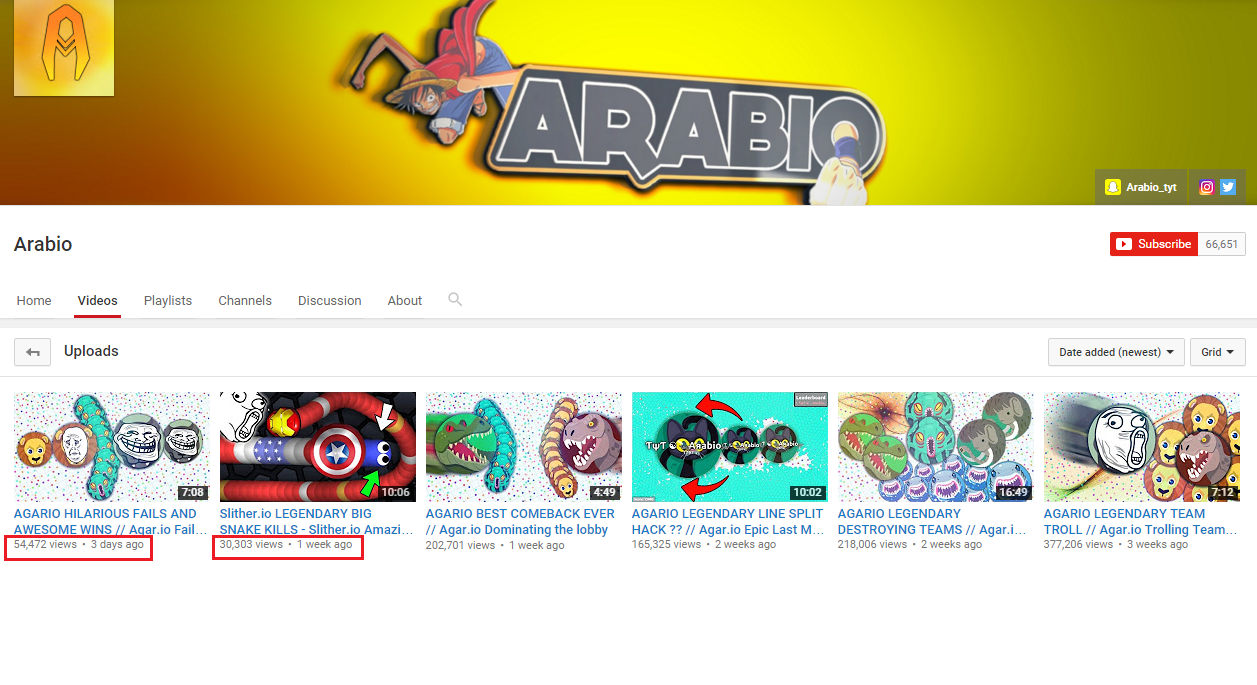Viewport: 1257px width, 685px height.
Task: Click the AGARIO LEGENDARY LINE SPLIT HACK title
Action: point(728,522)
